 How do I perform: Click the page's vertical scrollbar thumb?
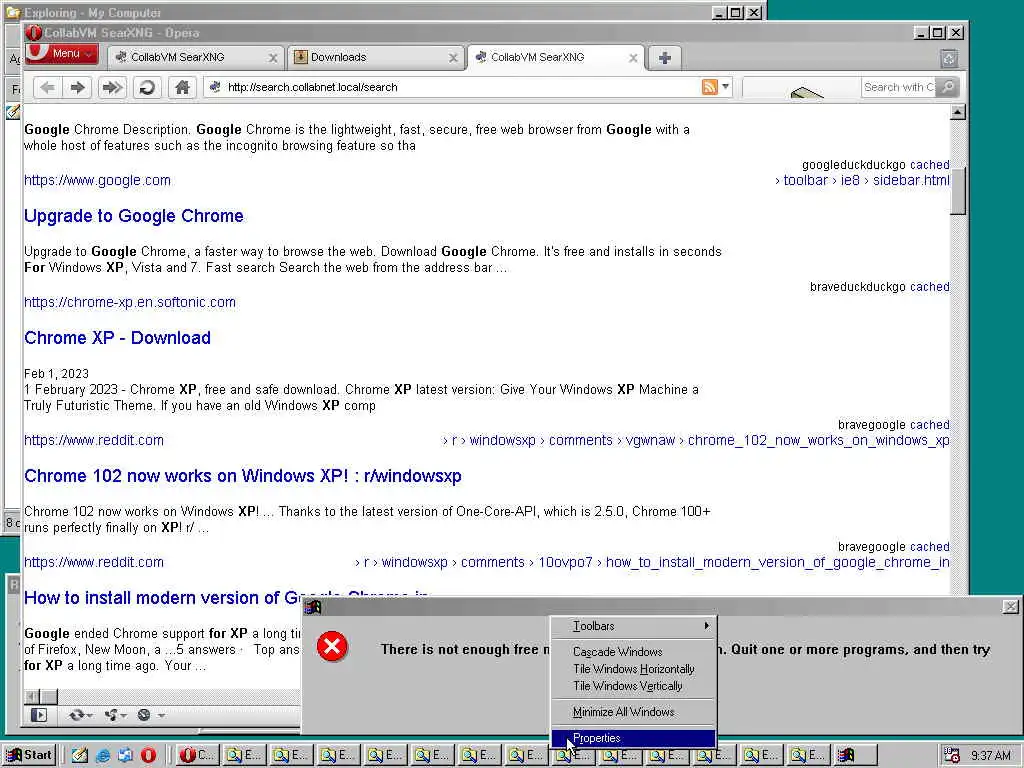957,190
